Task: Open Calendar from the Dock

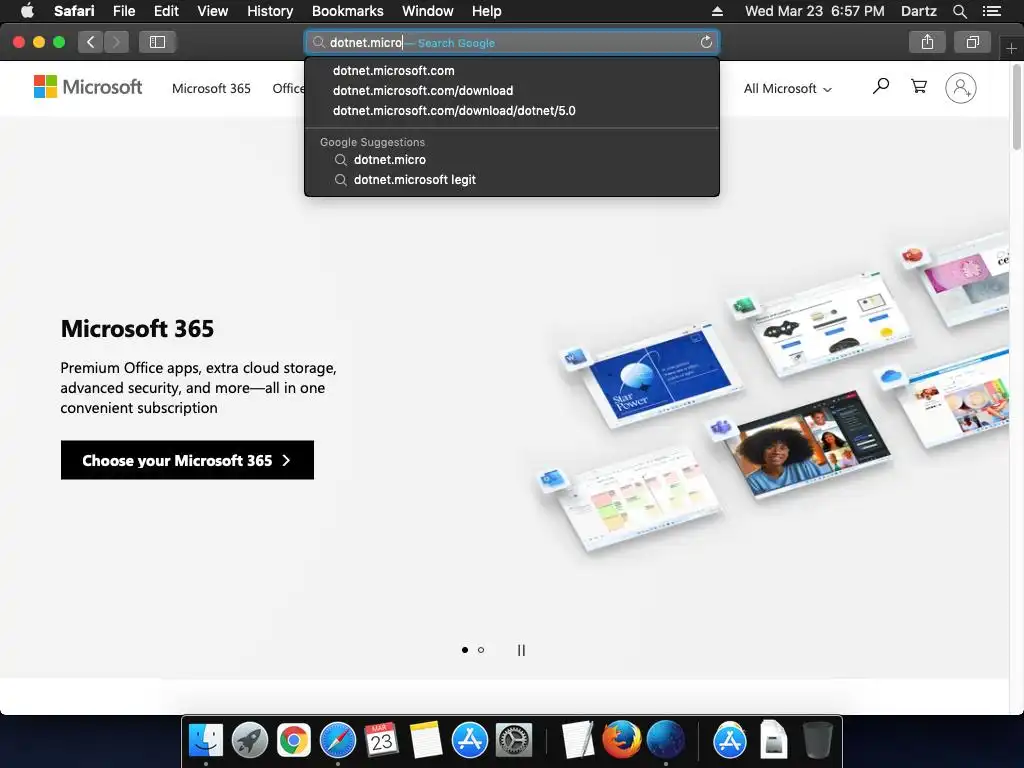Action: pos(381,741)
